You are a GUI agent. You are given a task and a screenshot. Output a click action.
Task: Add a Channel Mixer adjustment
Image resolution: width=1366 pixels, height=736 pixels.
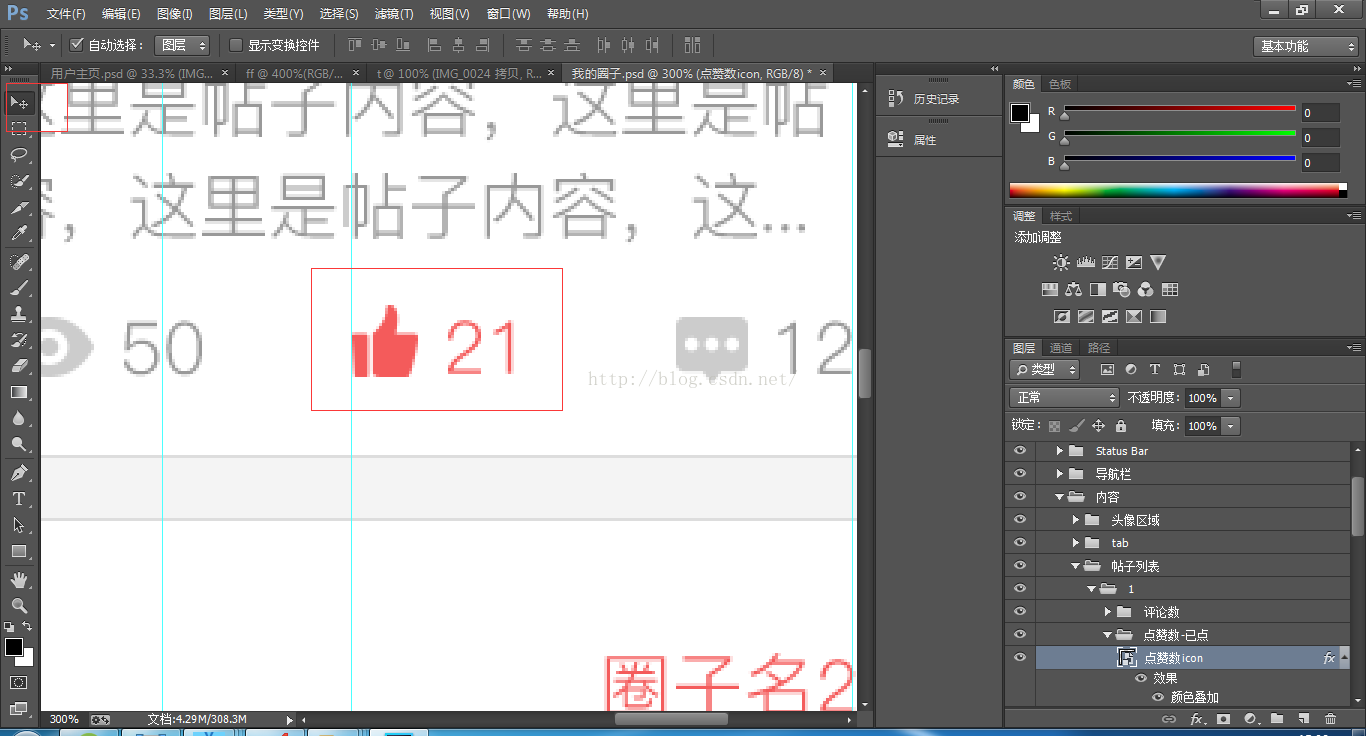coord(1146,289)
